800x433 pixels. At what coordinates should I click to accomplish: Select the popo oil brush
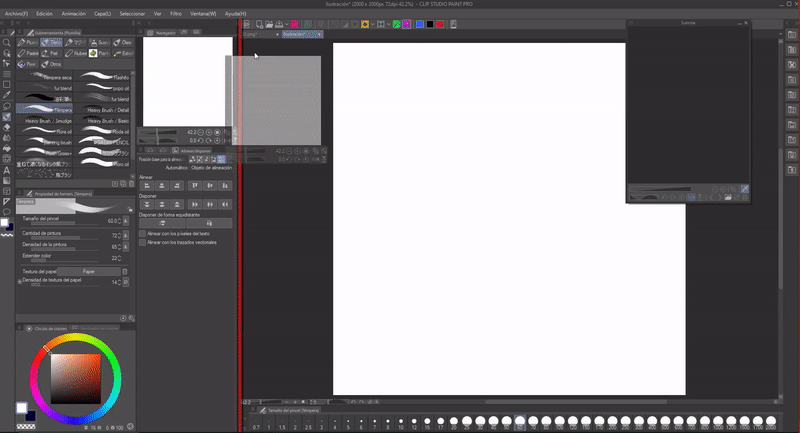coord(104,88)
